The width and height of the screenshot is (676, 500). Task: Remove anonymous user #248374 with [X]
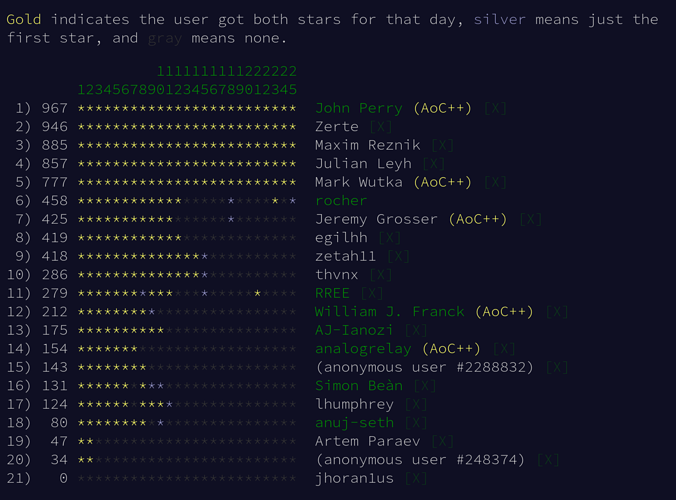(548, 460)
